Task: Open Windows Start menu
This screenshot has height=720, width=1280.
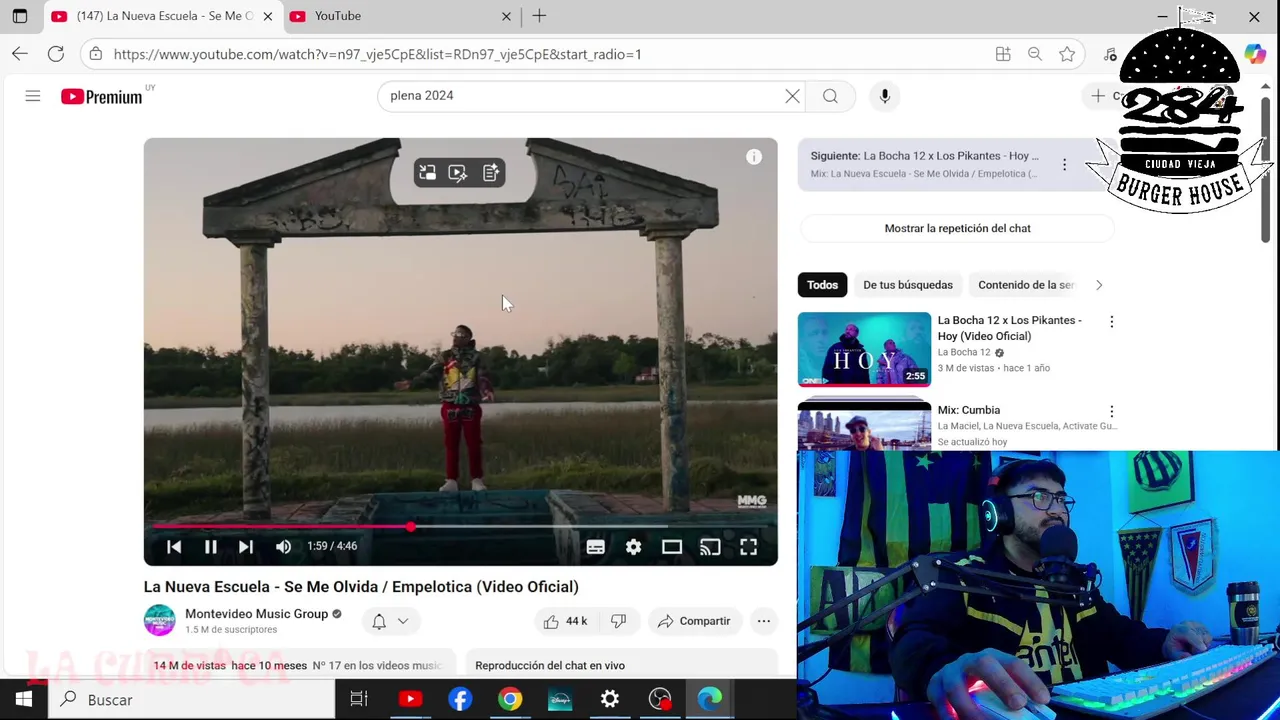Action: [x=24, y=700]
